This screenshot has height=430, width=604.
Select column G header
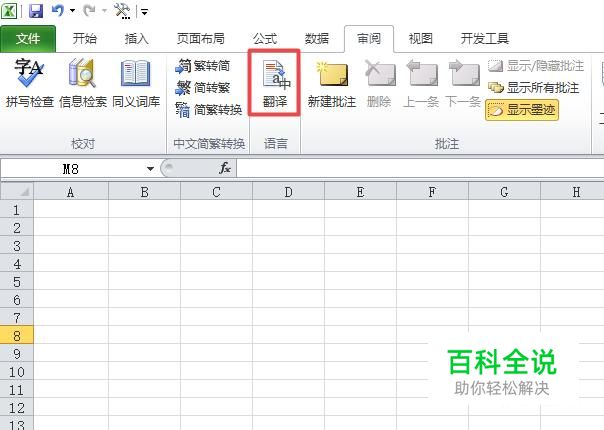(x=505, y=191)
